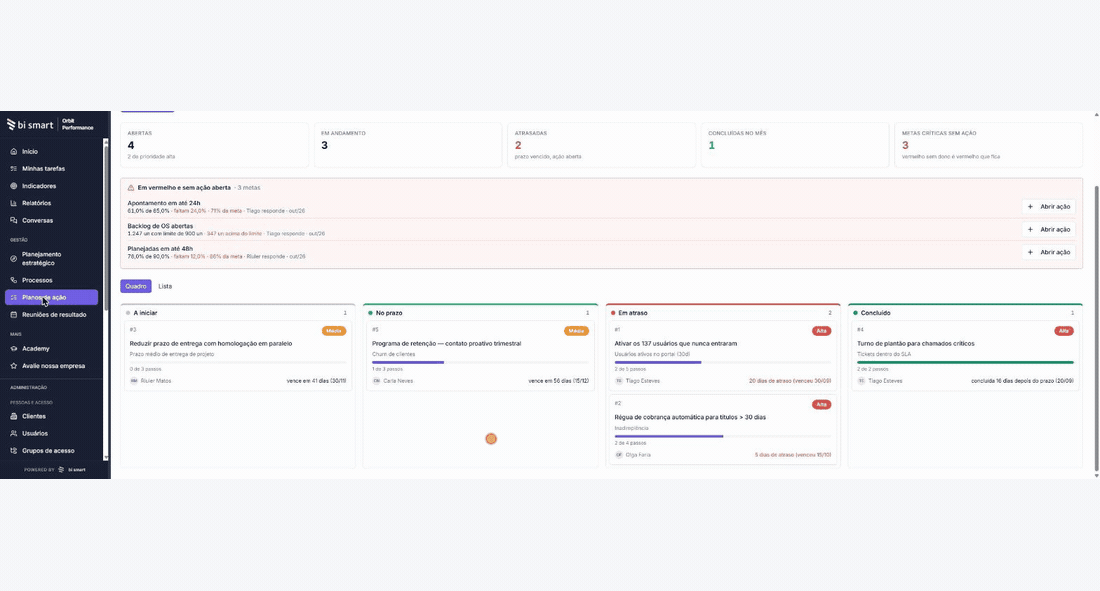The width and height of the screenshot is (1100, 591).
Task: Open Minhas tarefas via its list icon
Action: coord(13,168)
